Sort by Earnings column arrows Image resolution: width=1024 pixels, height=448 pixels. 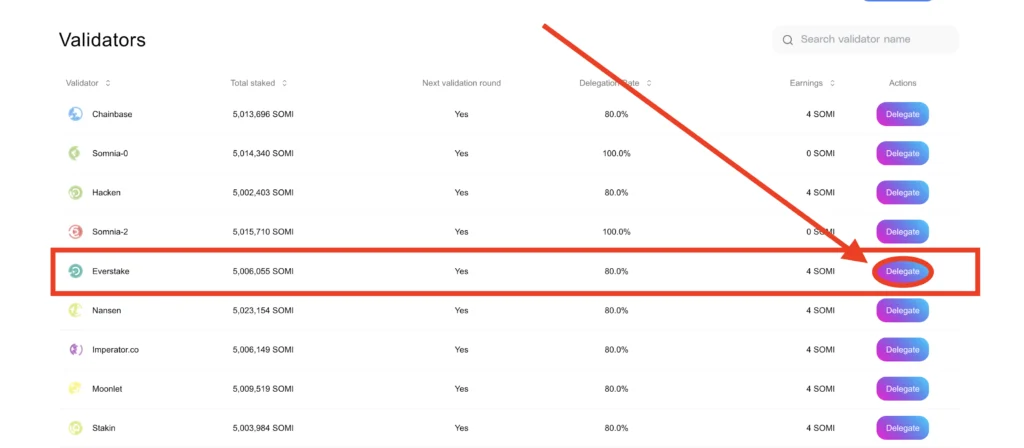[831, 83]
